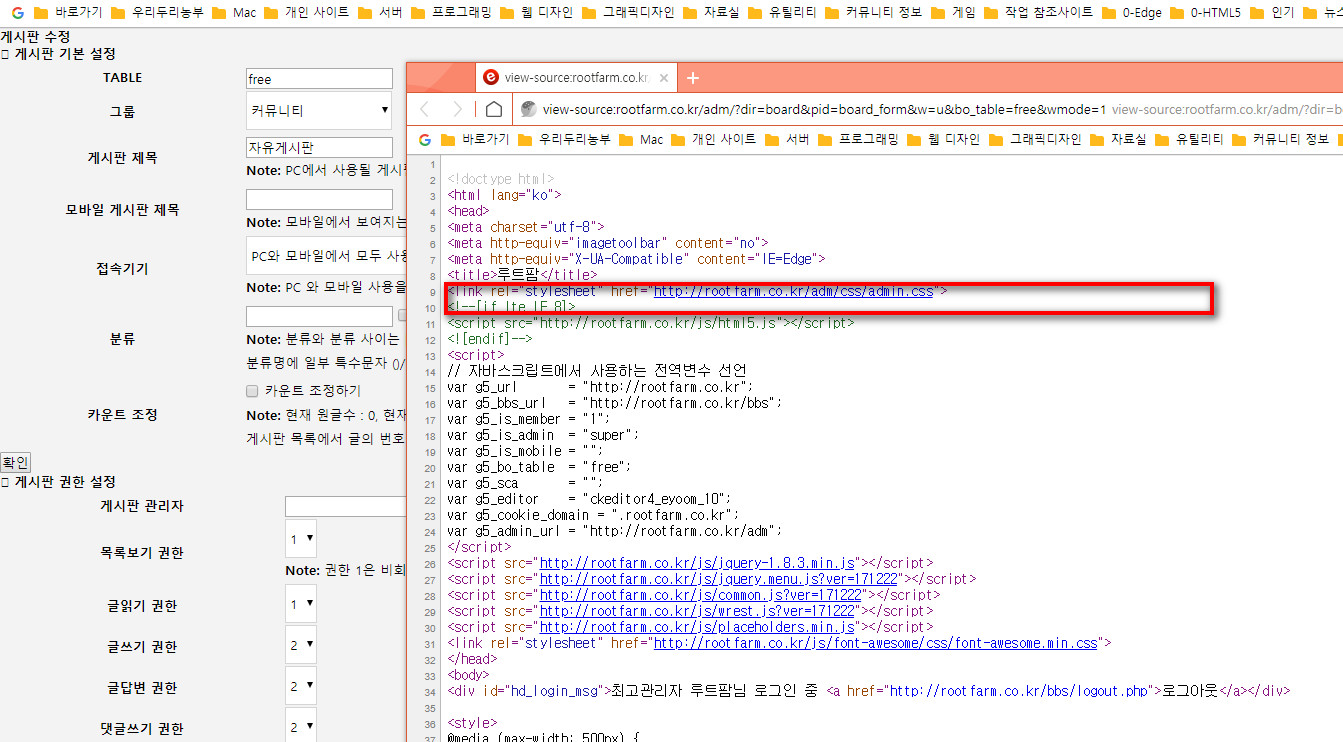
Task: Open 유틸리티 bookmarks in the view-source window
Action: point(1189,139)
